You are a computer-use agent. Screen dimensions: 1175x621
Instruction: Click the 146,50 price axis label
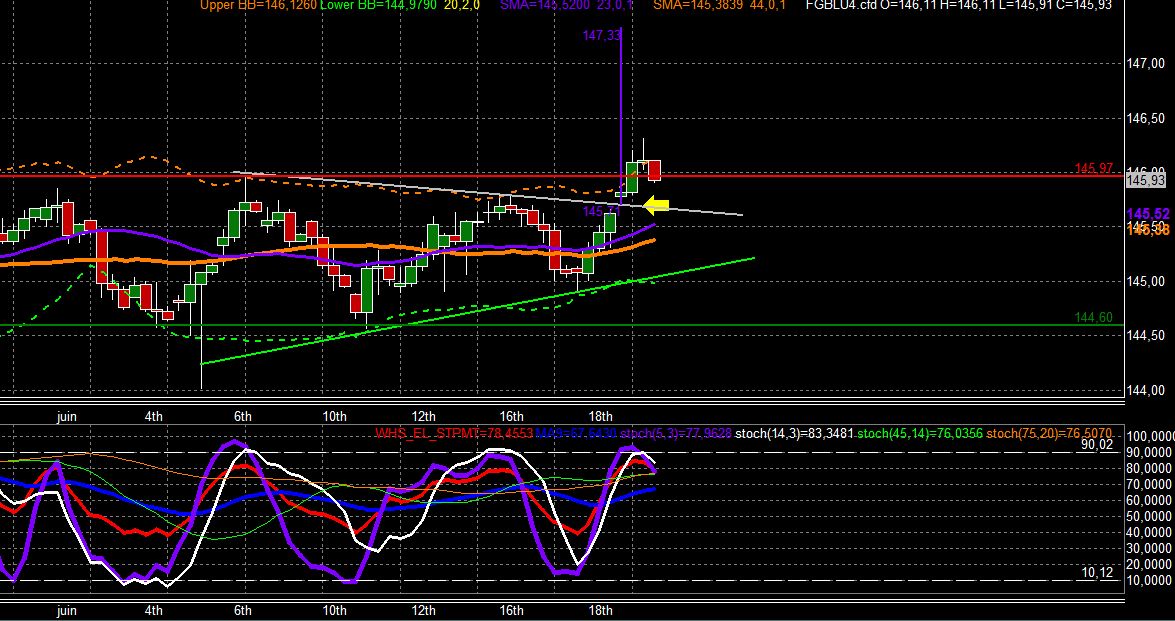point(1146,118)
